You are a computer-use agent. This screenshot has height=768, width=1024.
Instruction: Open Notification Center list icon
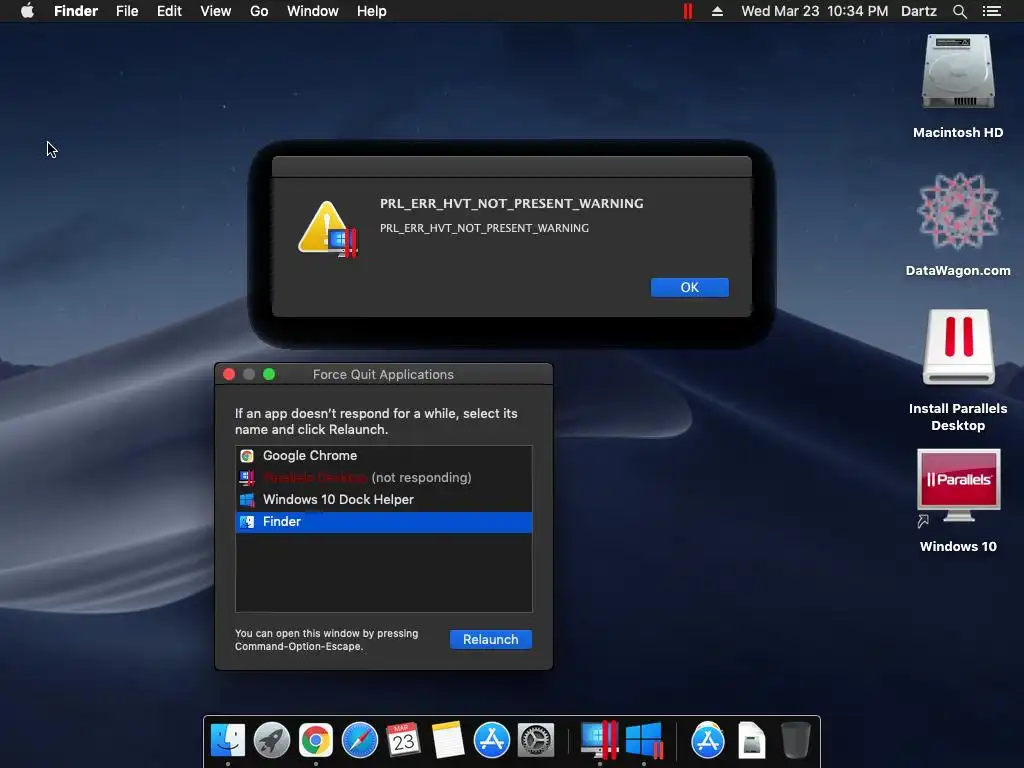[x=991, y=11]
